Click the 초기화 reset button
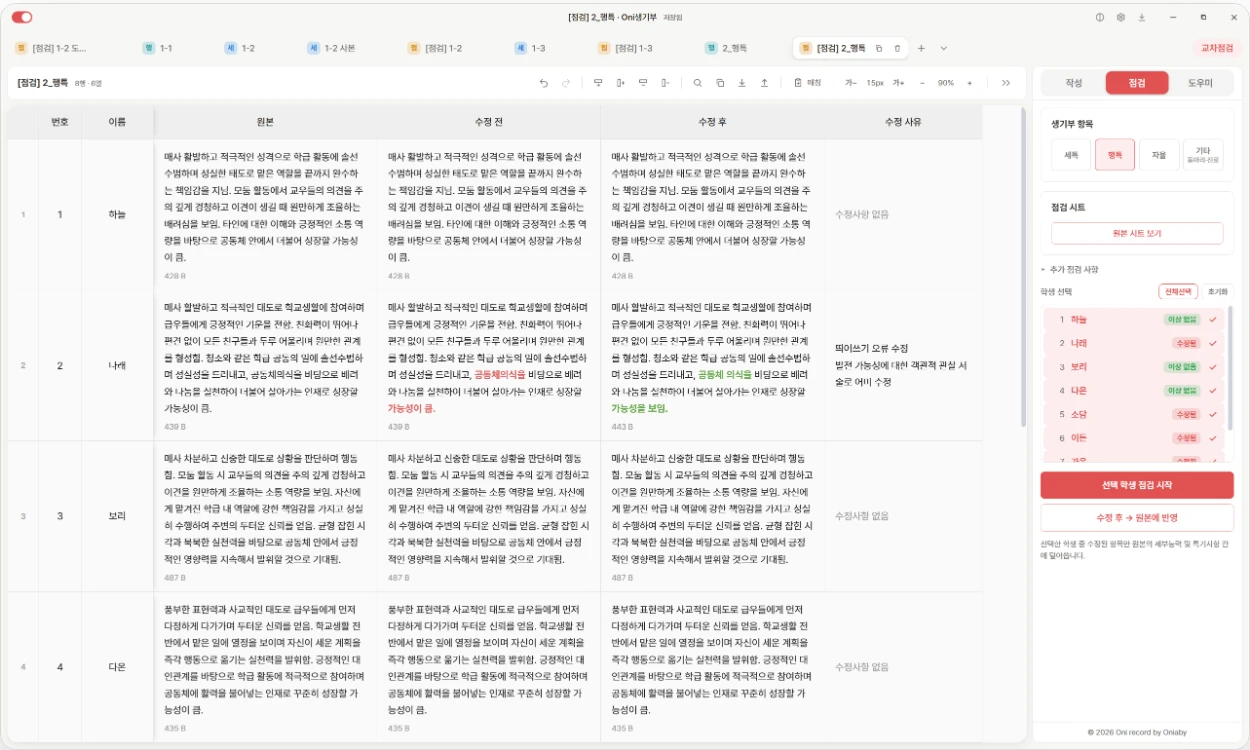1250x750 pixels. 1217,292
